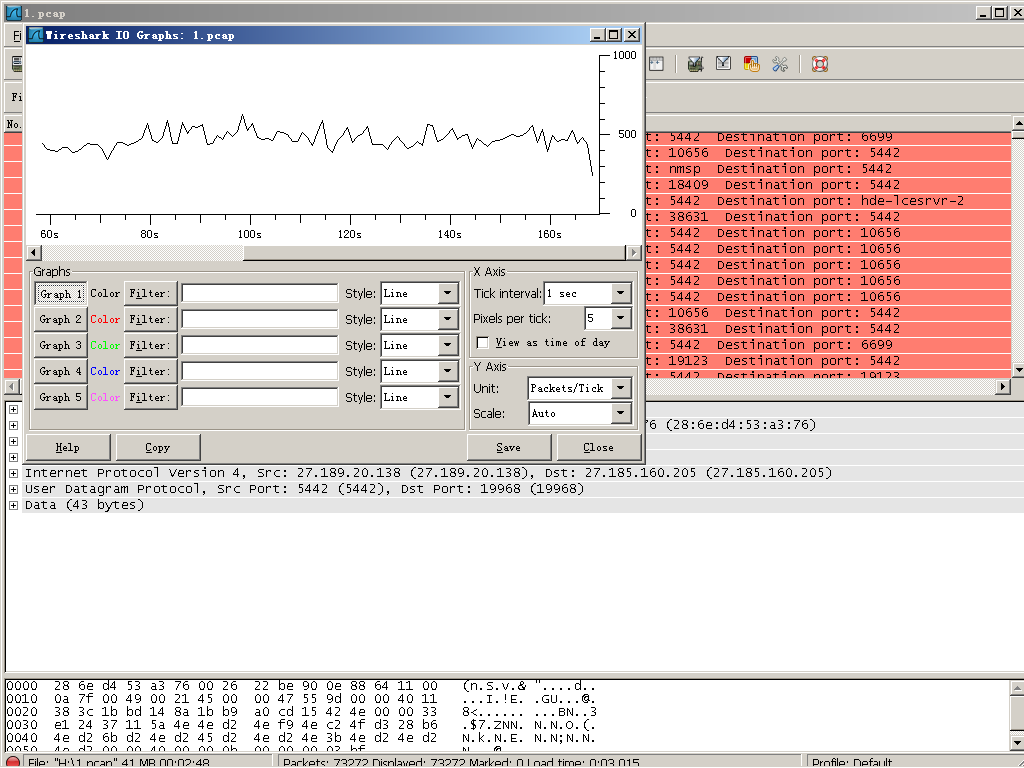Toggle the Graph 4 button
1024x768 pixels.
pos(60,371)
